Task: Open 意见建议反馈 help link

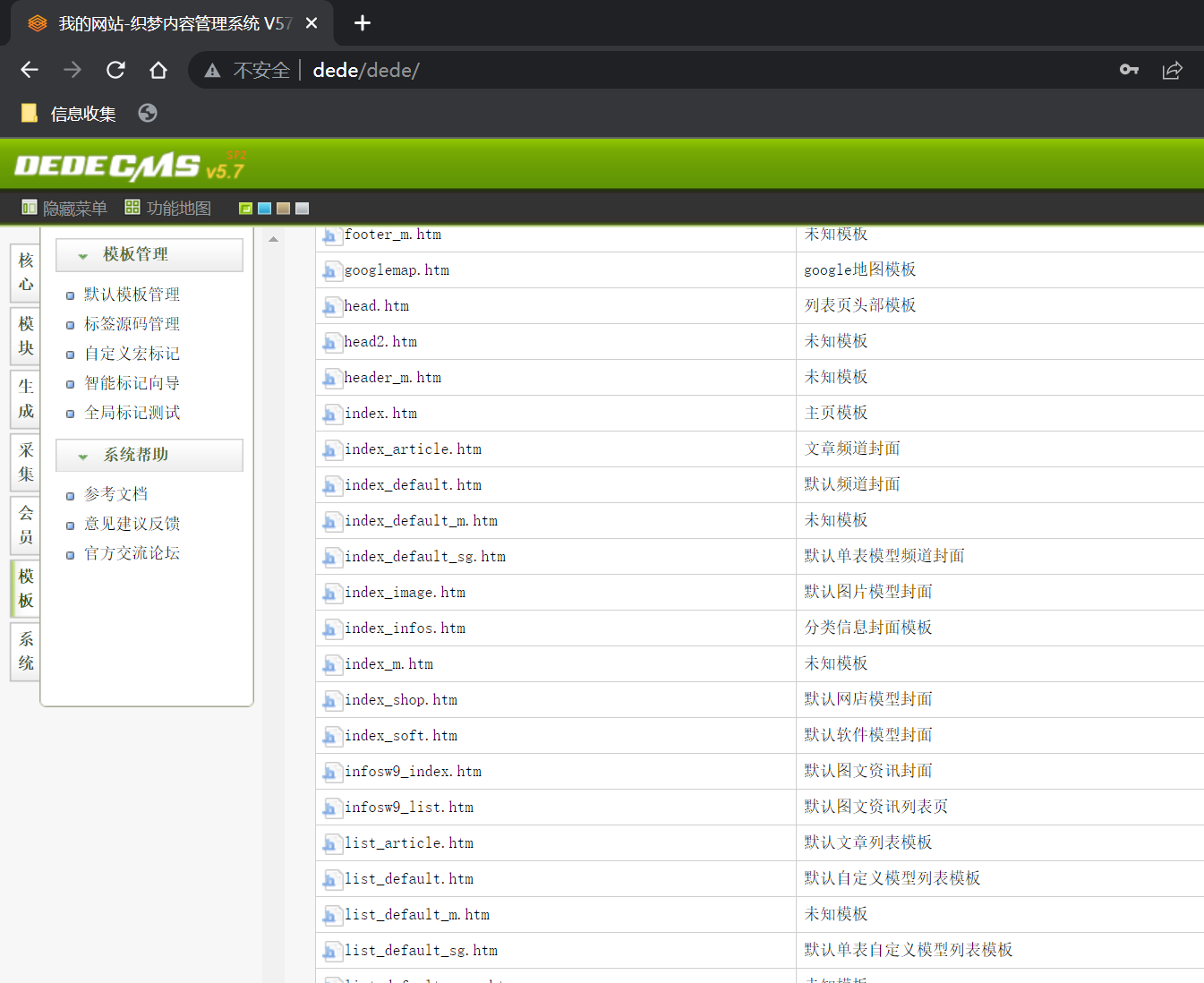Action: [132, 524]
